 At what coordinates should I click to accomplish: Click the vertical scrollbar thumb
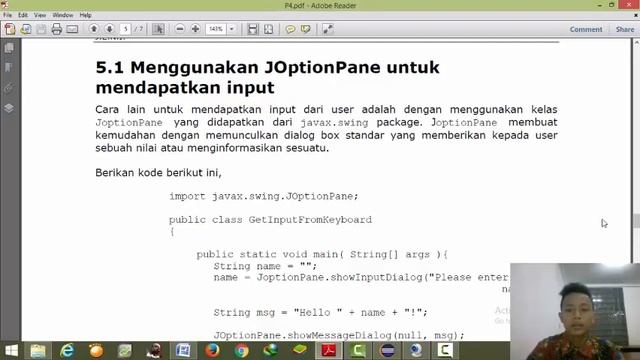coord(636,221)
